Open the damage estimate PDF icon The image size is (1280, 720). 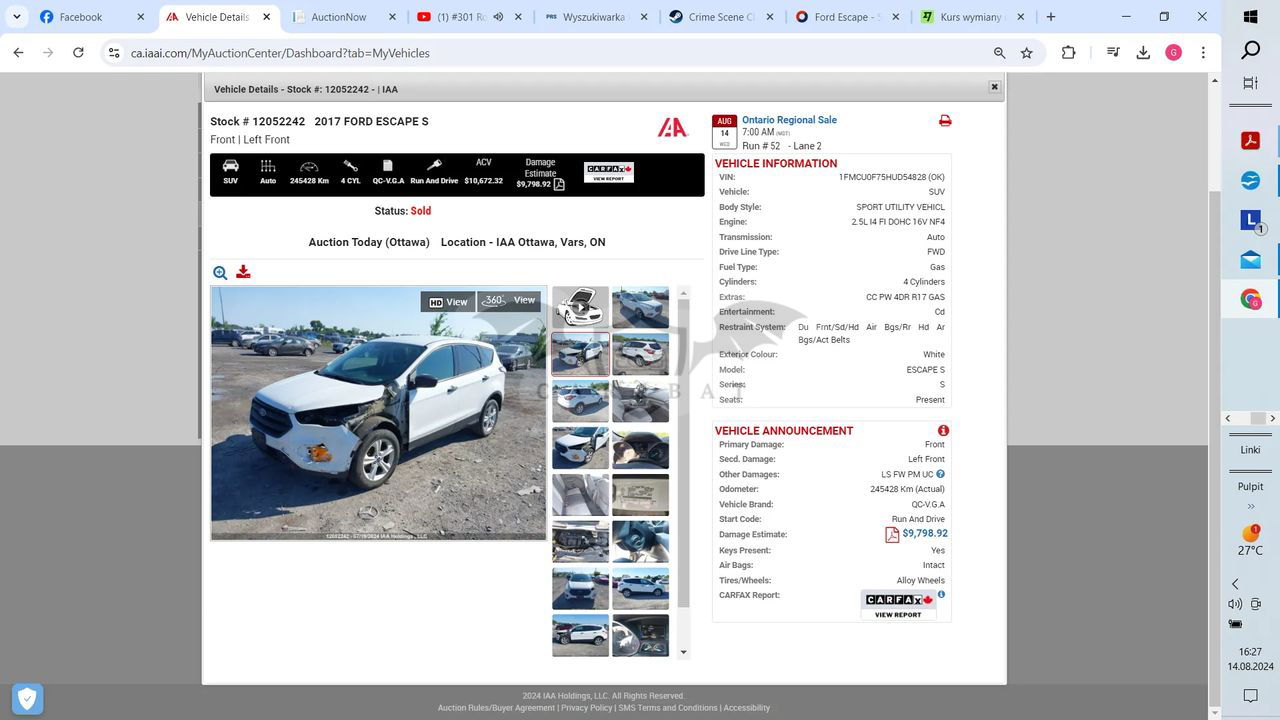[x=892, y=535]
